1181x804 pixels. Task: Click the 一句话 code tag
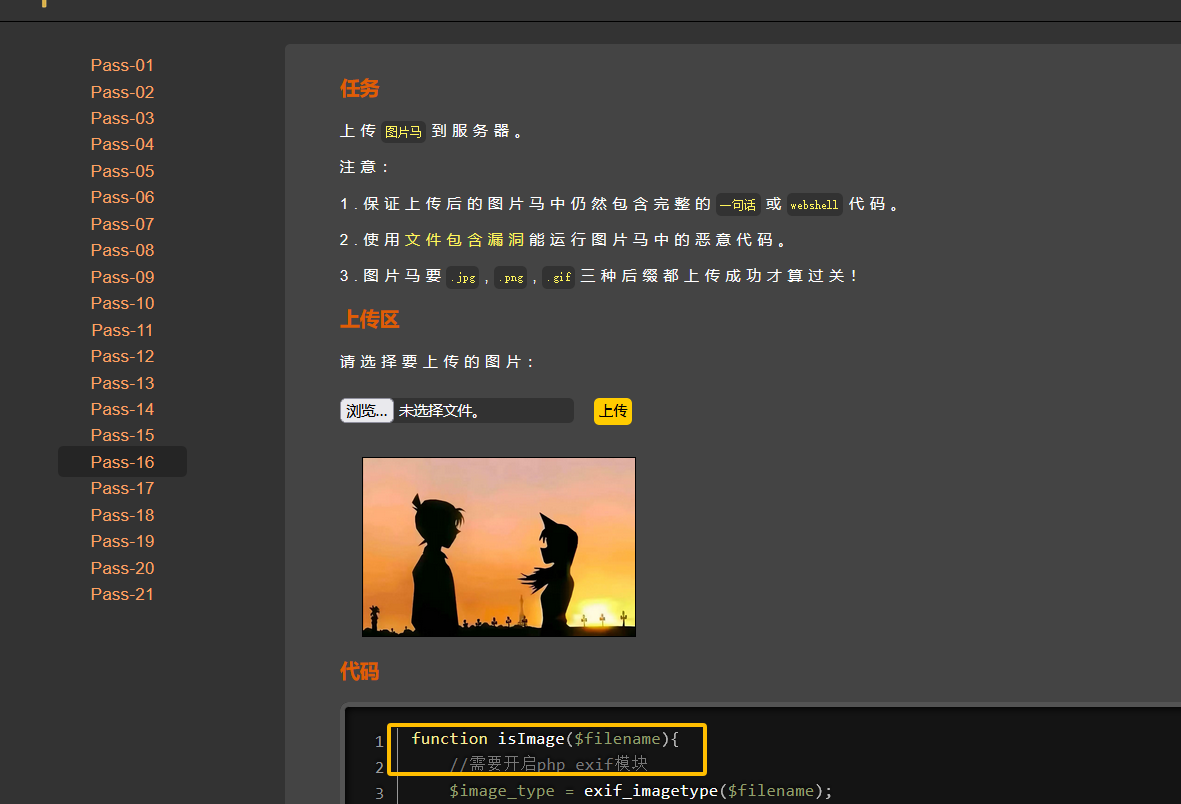click(x=737, y=205)
